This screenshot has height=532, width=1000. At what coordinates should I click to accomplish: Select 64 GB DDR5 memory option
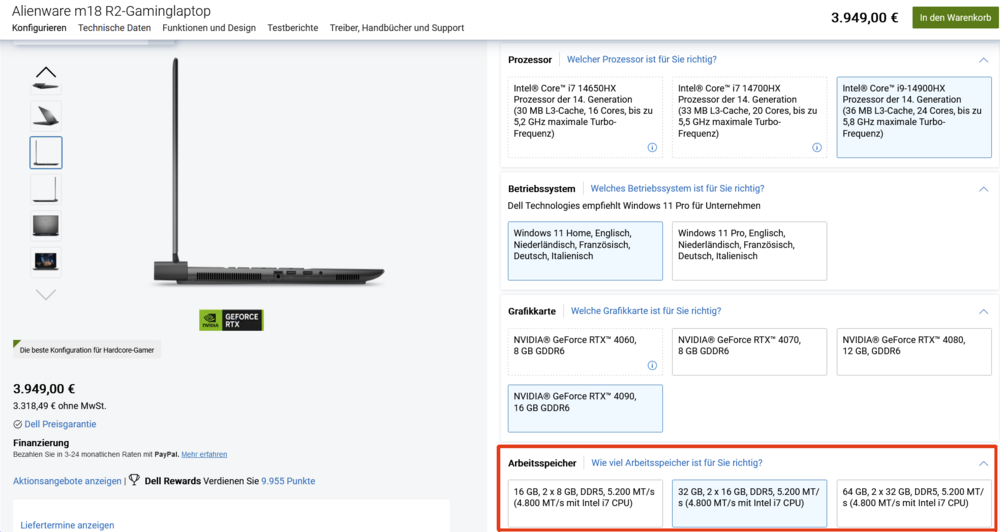pos(913,503)
